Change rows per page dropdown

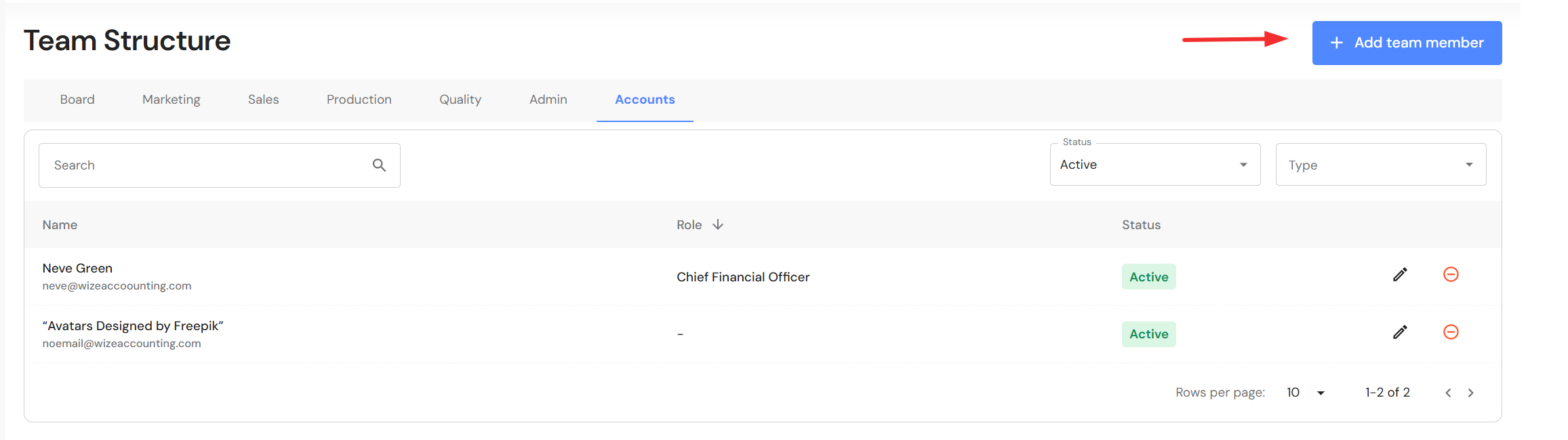[1306, 393]
